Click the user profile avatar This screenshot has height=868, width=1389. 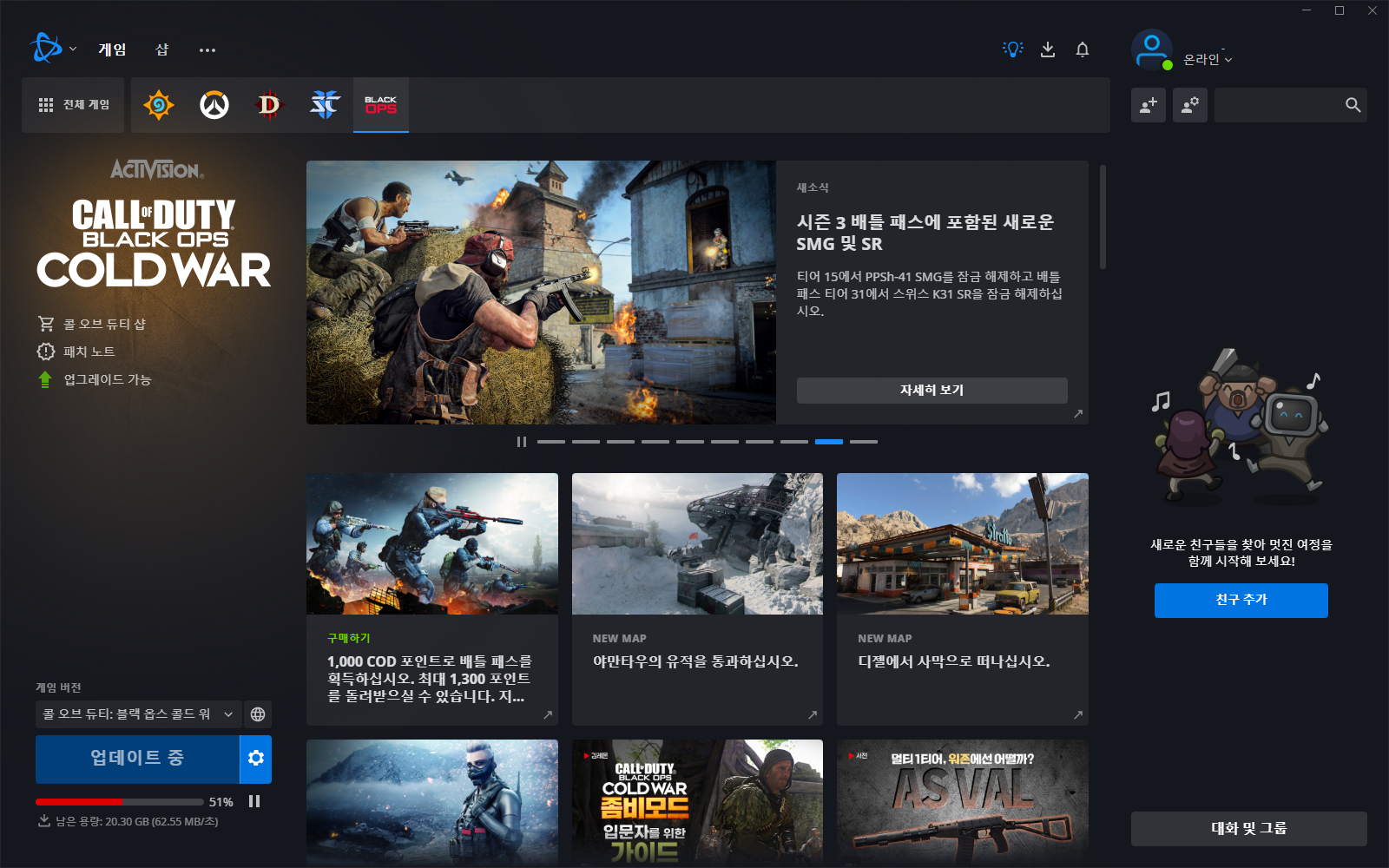(1152, 49)
